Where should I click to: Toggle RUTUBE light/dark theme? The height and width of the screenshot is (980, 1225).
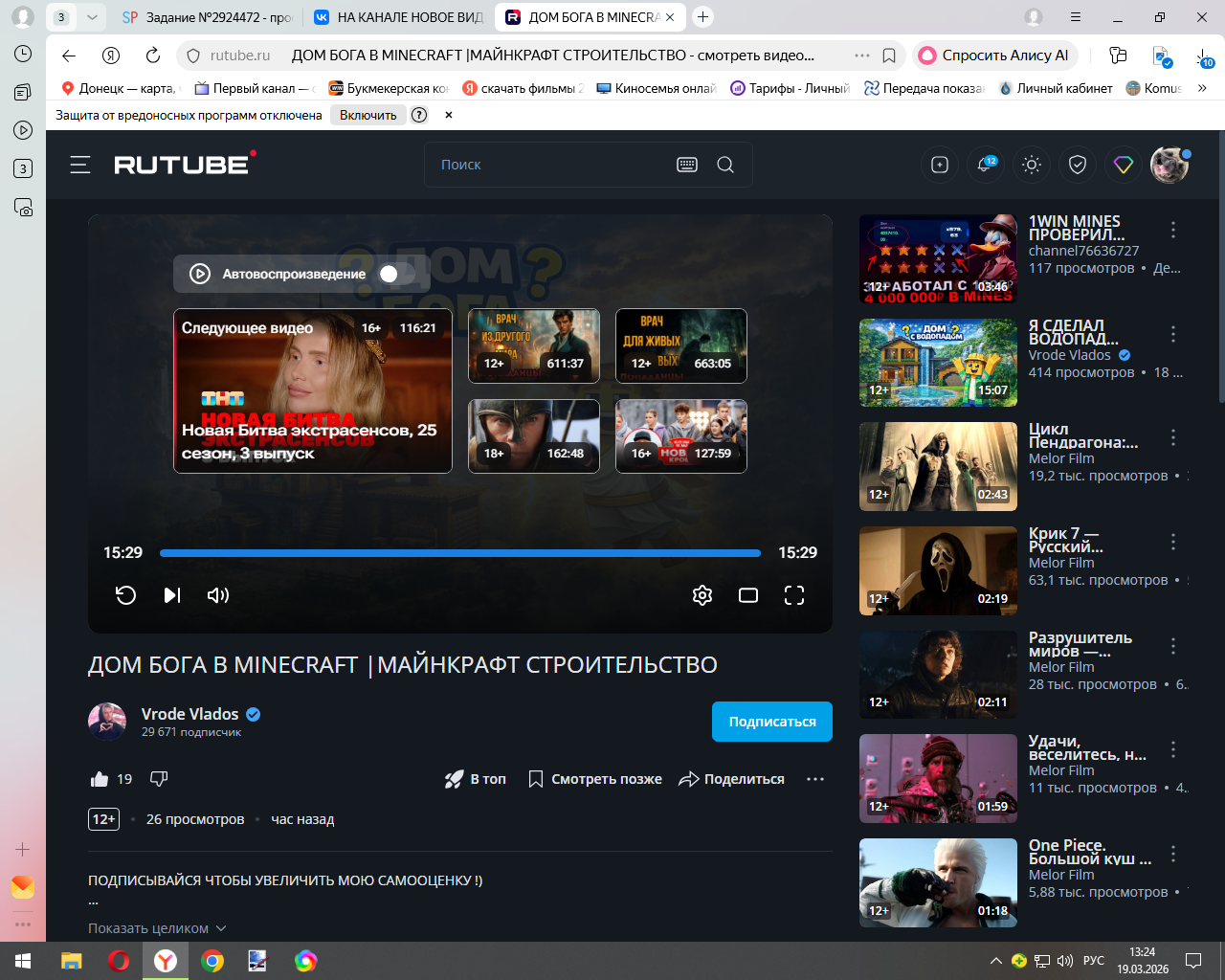1032,165
